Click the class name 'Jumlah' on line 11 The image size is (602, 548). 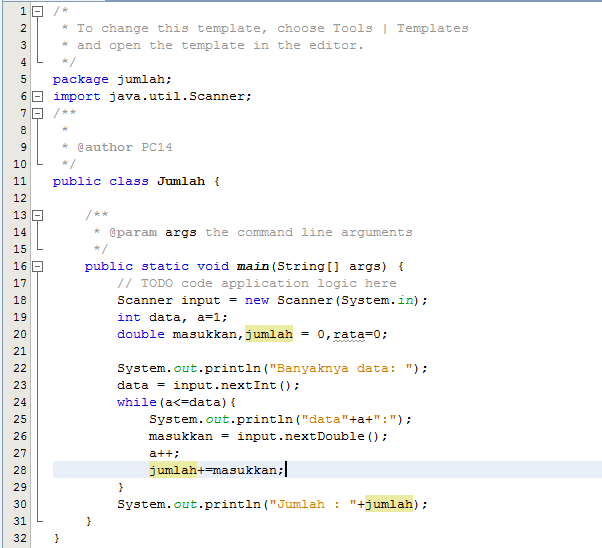[181, 181]
